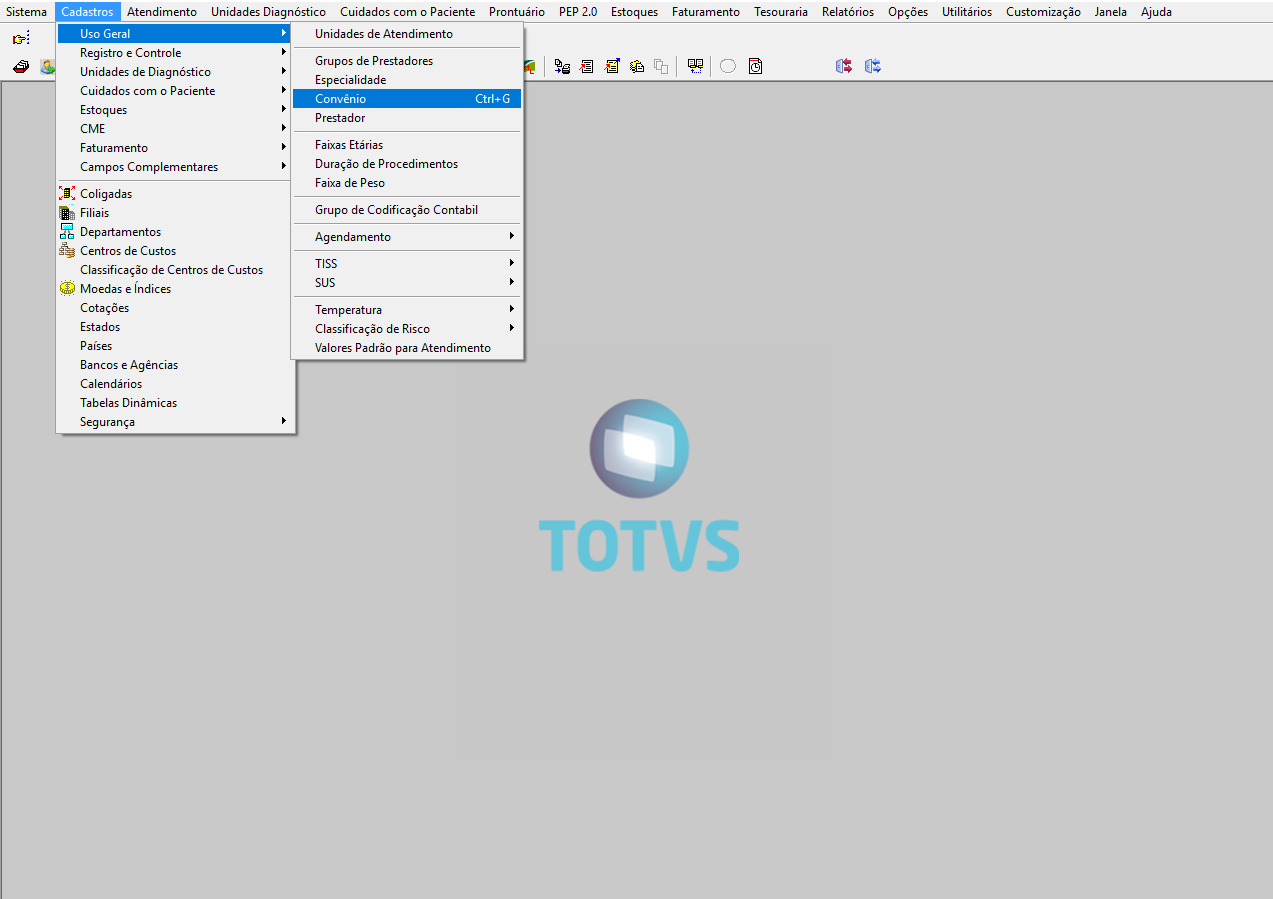Image resolution: width=1273 pixels, height=899 pixels.
Task: Open the Customização menu
Action: click(1043, 12)
